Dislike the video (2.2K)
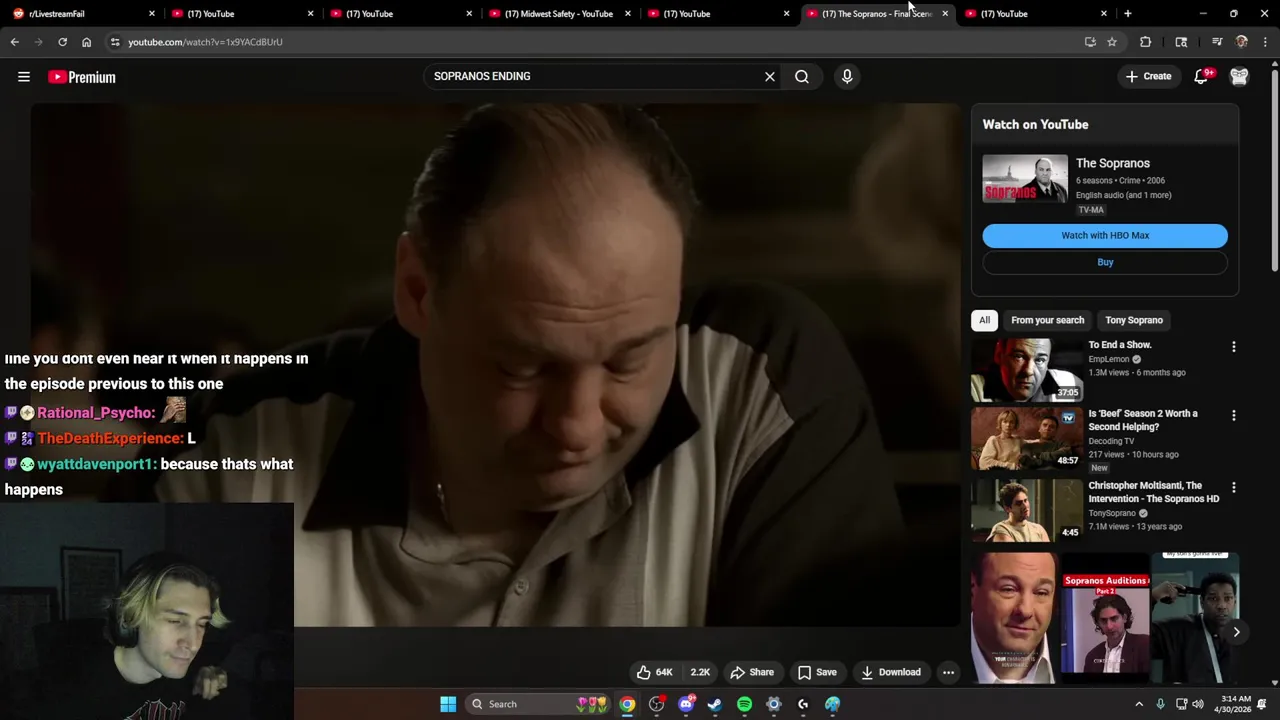 [700, 672]
